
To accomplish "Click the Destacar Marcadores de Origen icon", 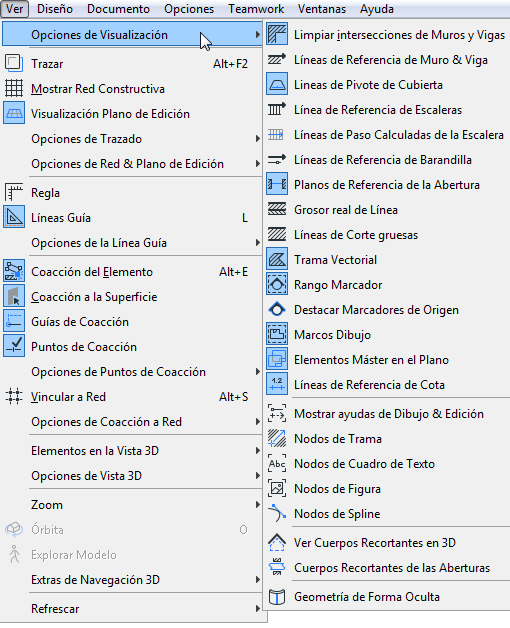I will pos(277,310).
